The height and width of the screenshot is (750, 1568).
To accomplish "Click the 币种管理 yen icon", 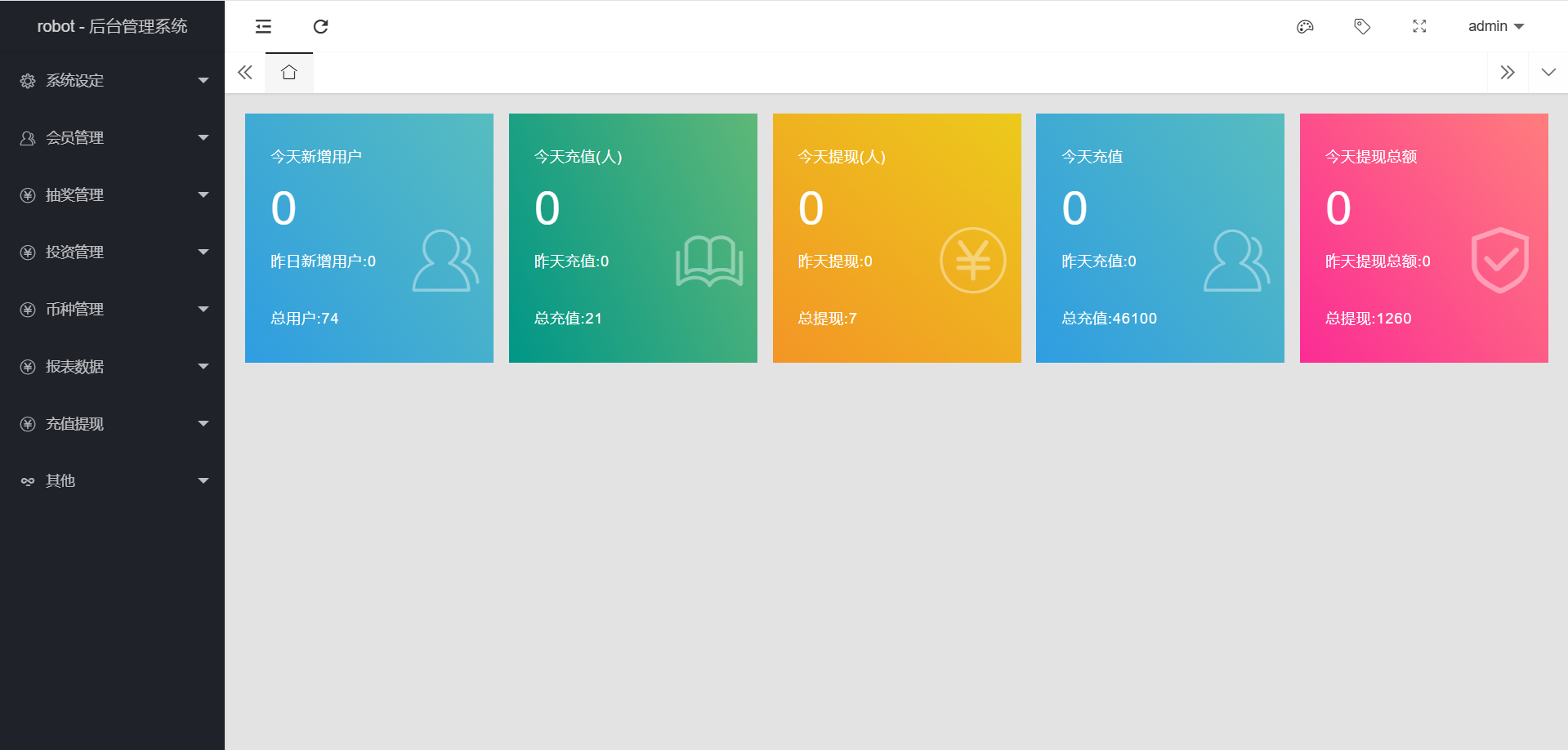I will point(28,310).
